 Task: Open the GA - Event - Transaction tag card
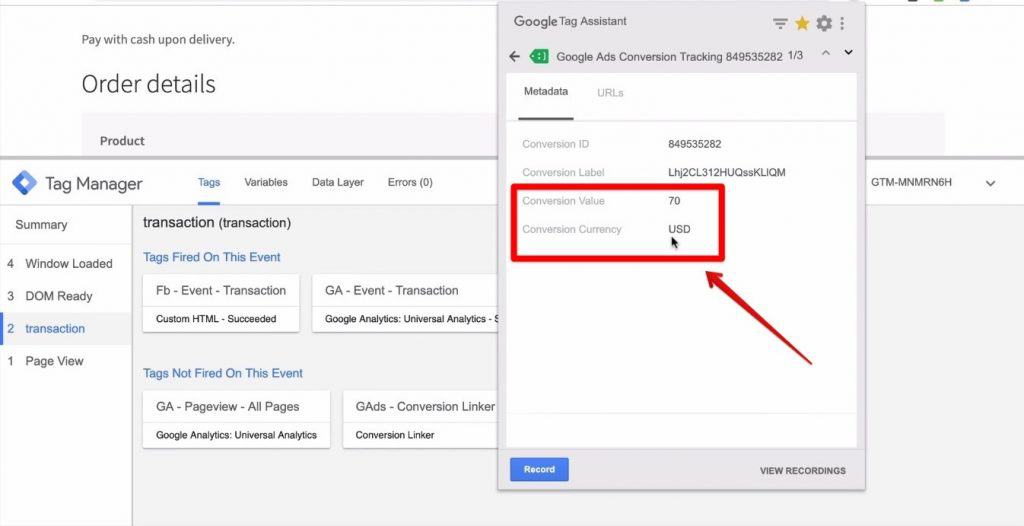click(x=406, y=303)
